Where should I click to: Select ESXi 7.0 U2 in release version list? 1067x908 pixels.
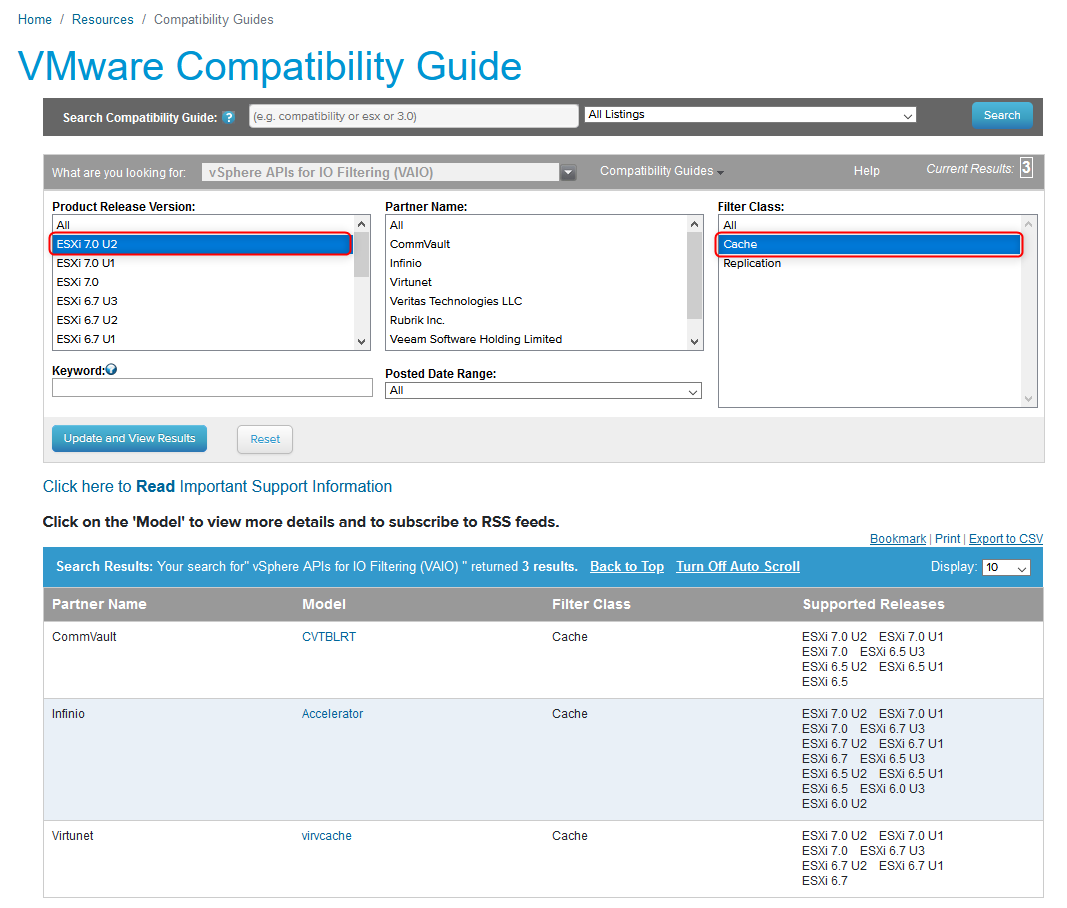click(x=201, y=244)
